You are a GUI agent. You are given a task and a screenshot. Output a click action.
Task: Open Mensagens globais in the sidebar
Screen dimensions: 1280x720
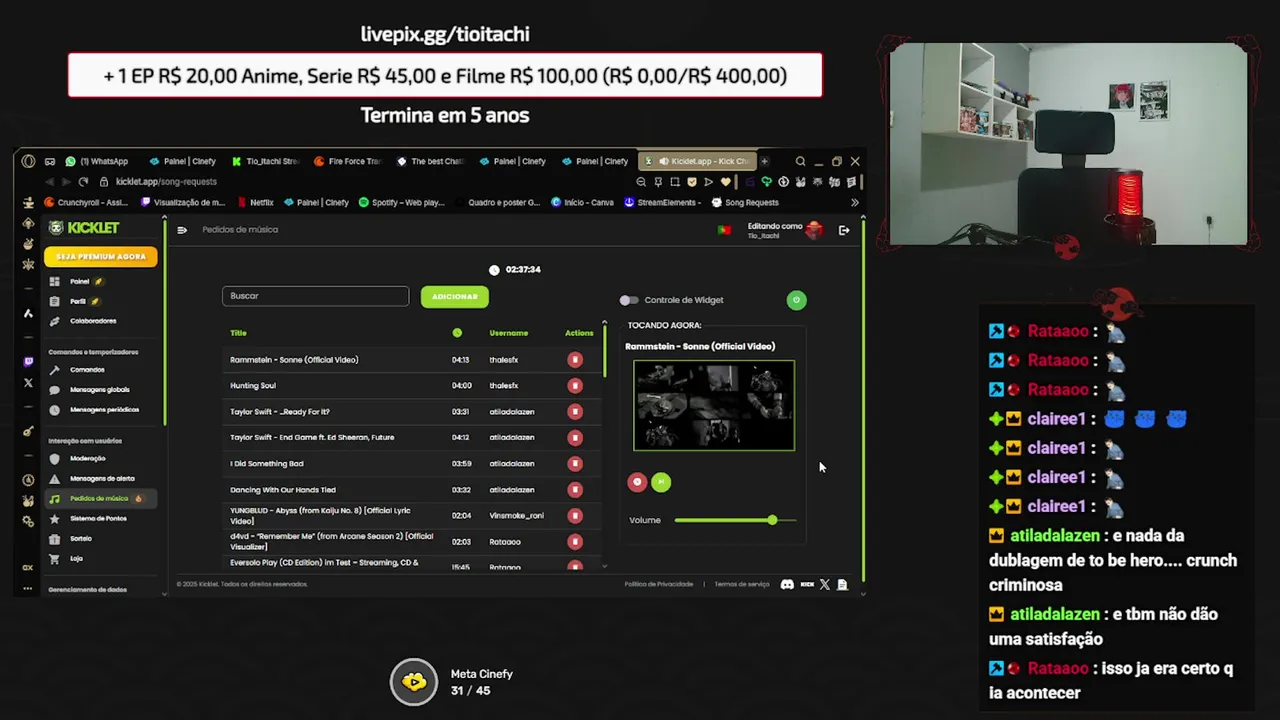coord(99,390)
